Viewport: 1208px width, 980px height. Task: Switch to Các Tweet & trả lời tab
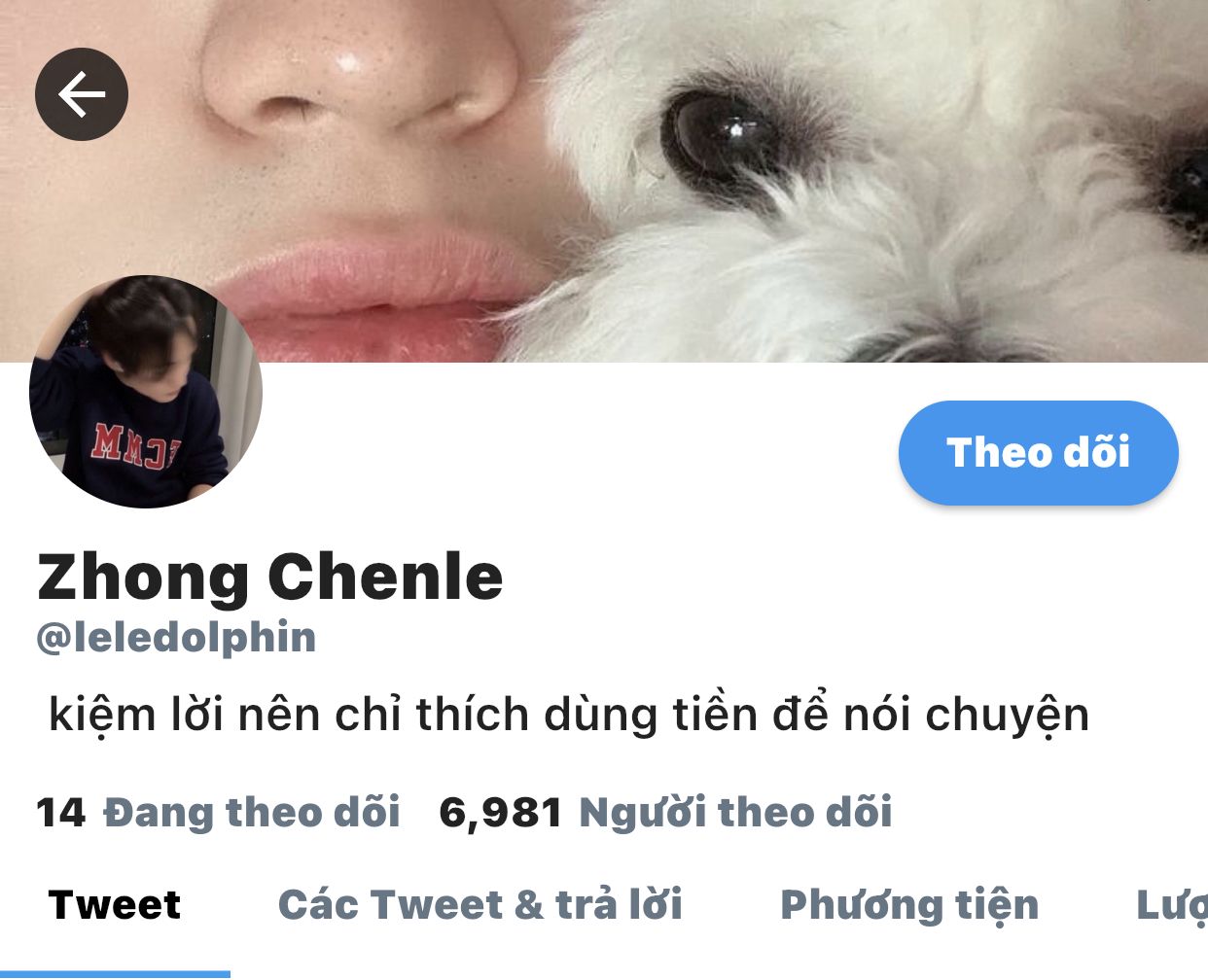[x=480, y=905]
